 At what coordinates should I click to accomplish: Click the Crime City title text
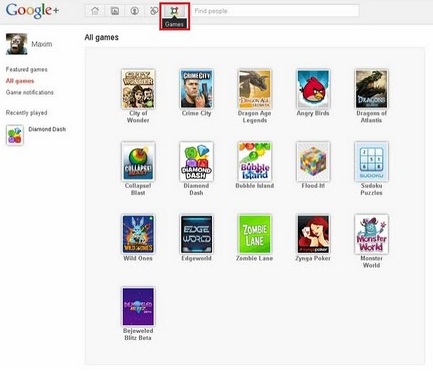coord(196,113)
